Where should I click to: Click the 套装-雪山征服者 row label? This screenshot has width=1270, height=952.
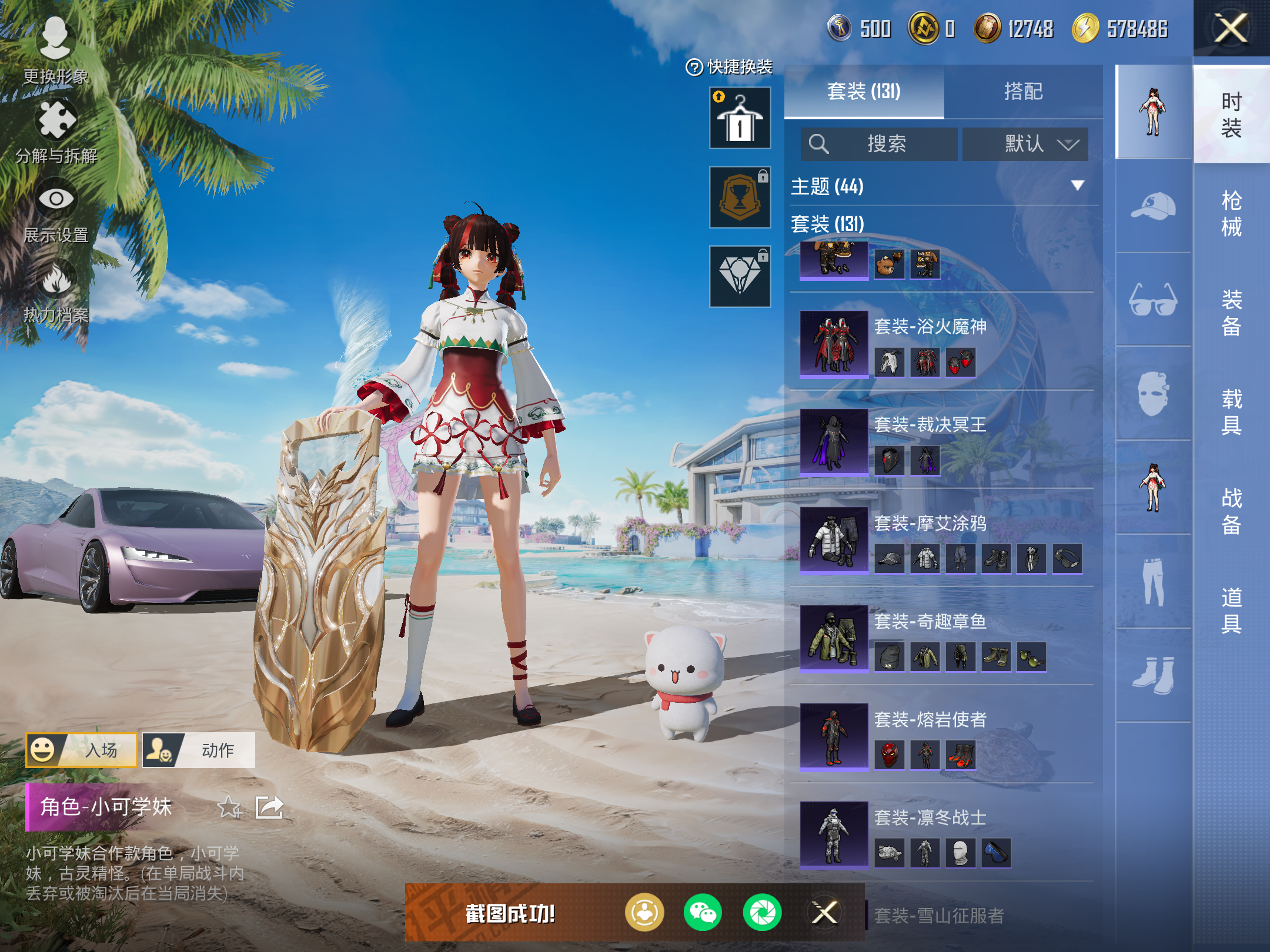coord(939,916)
